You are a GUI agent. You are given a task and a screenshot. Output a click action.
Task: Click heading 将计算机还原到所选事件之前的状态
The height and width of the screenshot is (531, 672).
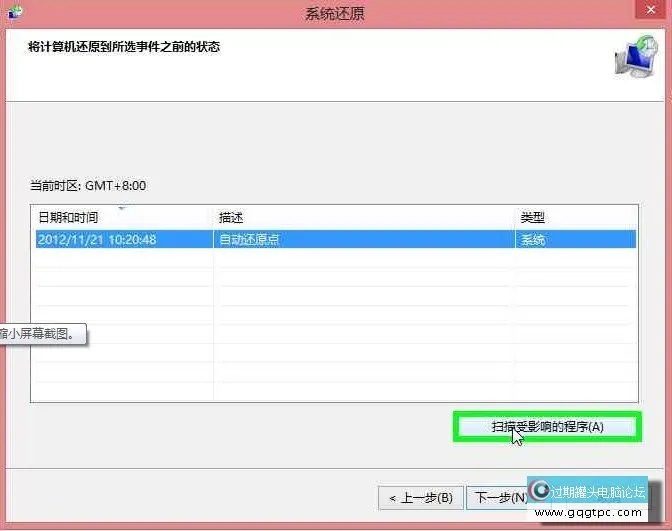[x=124, y=46]
